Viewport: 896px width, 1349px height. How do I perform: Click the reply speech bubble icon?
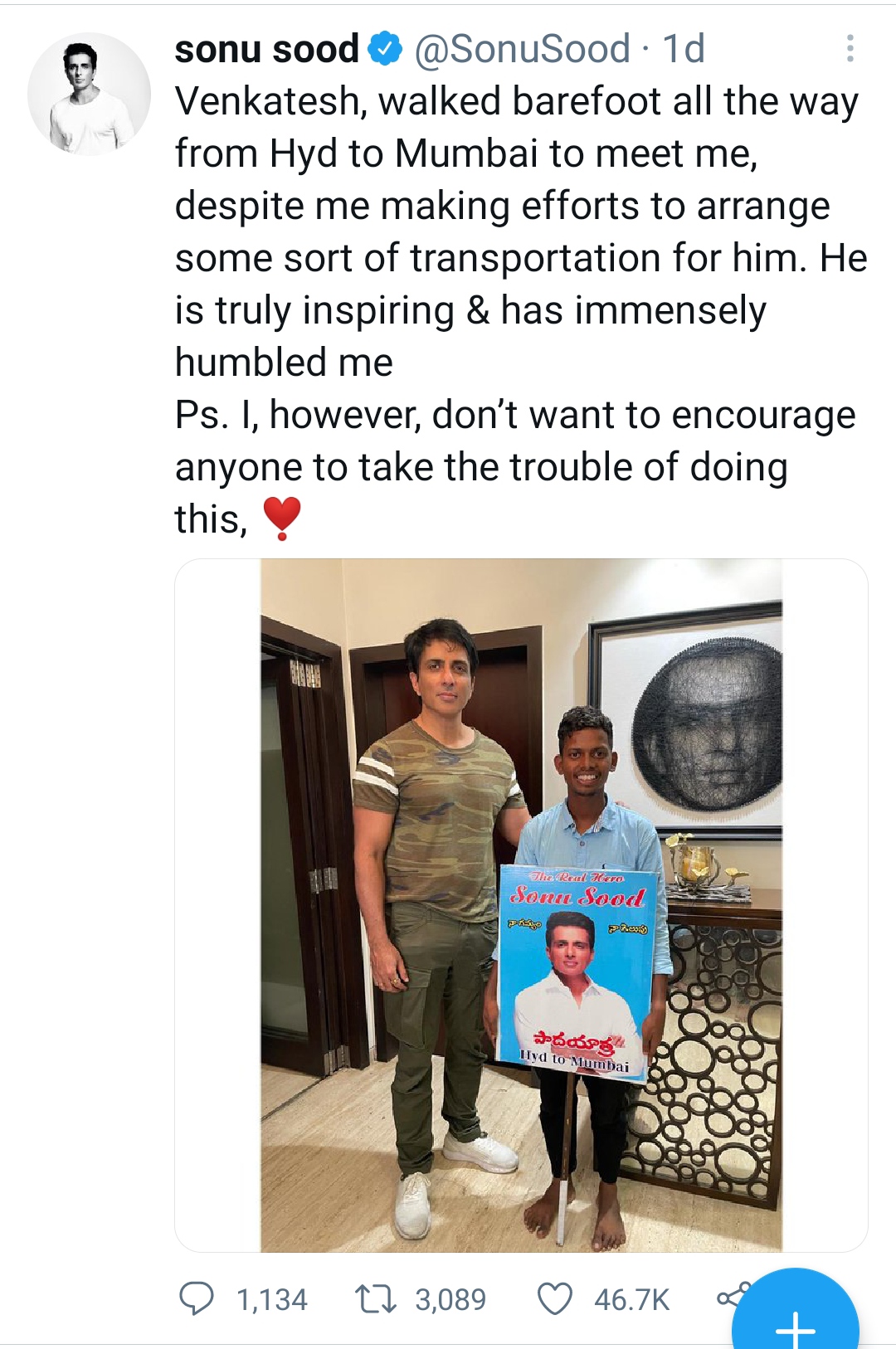(x=197, y=1298)
